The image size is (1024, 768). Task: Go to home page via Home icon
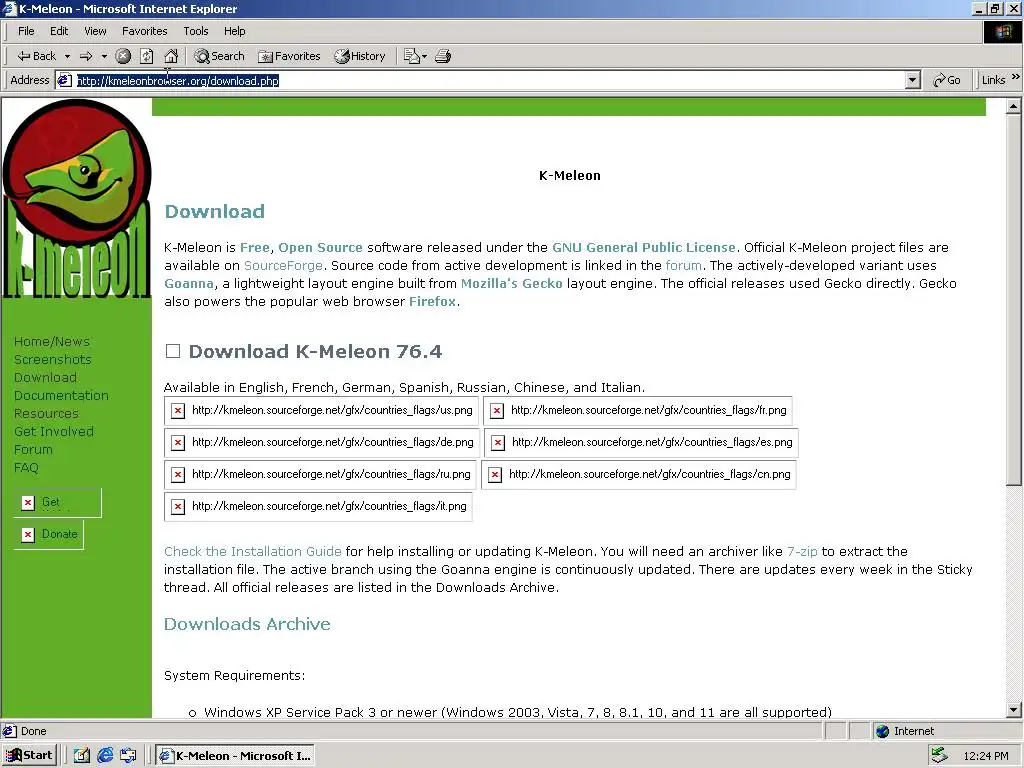pyautogui.click(x=171, y=56)
